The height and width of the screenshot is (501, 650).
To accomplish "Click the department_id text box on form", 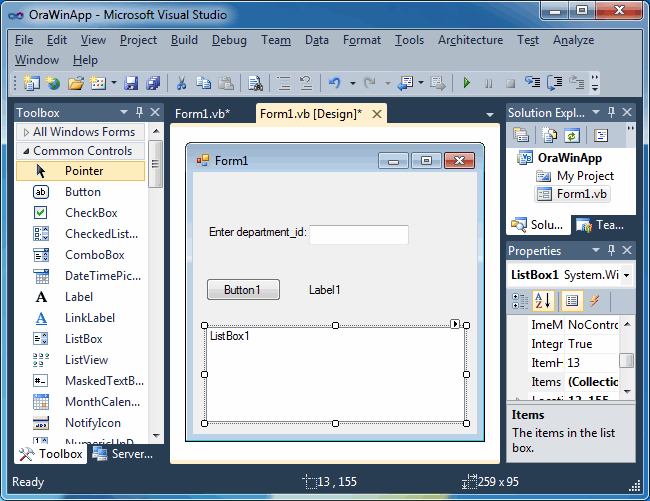I will coord(359,235).
